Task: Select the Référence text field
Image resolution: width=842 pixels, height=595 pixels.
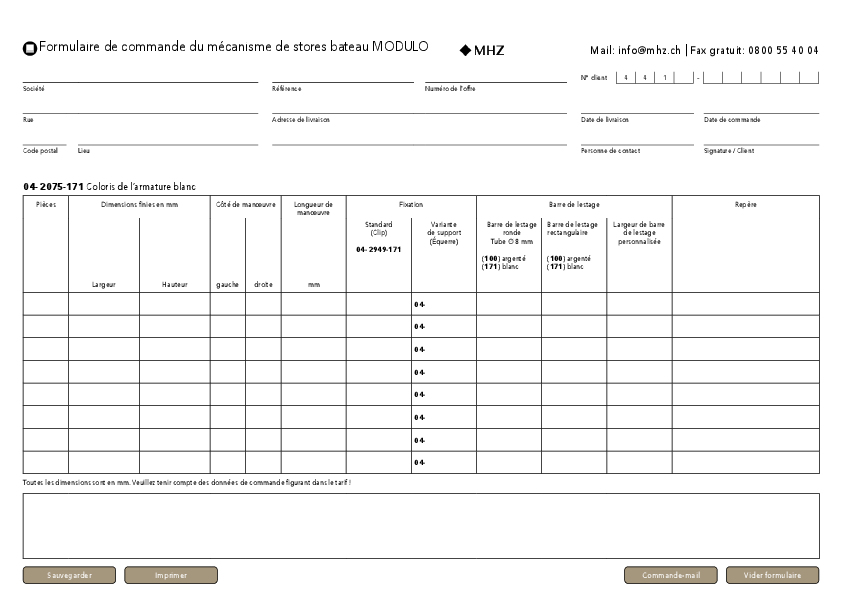Action: click(x=342, y=76)
